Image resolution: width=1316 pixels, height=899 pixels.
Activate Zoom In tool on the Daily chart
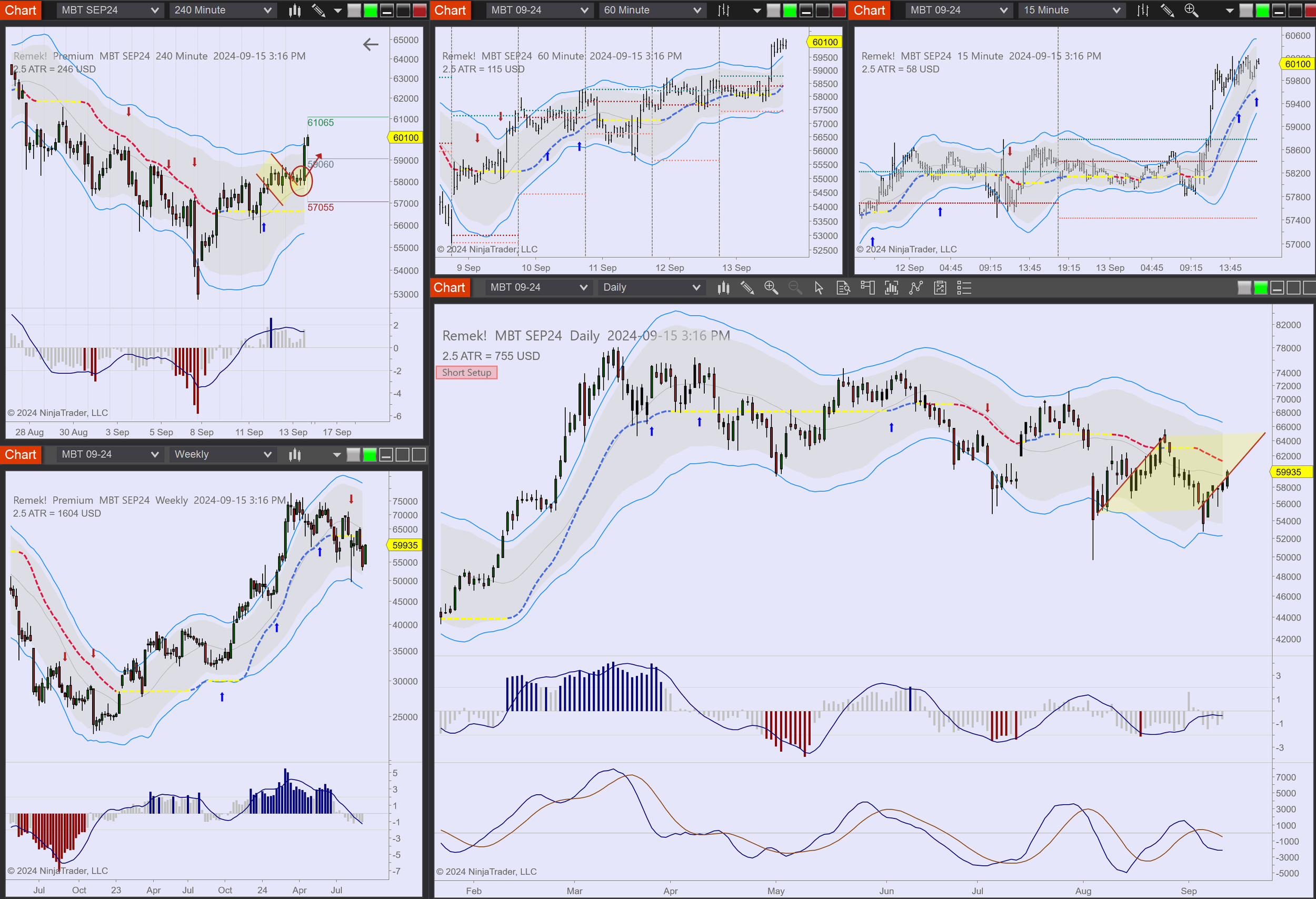(x=771, y=288)
